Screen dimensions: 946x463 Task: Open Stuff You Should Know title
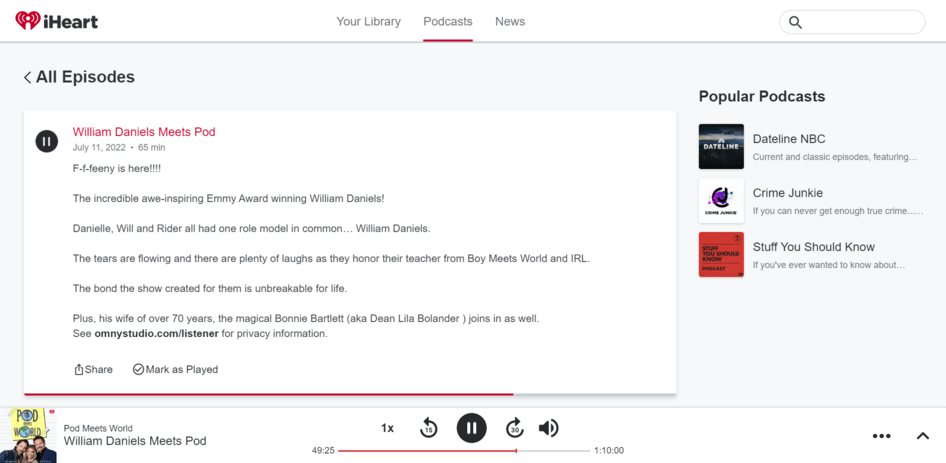813,247
